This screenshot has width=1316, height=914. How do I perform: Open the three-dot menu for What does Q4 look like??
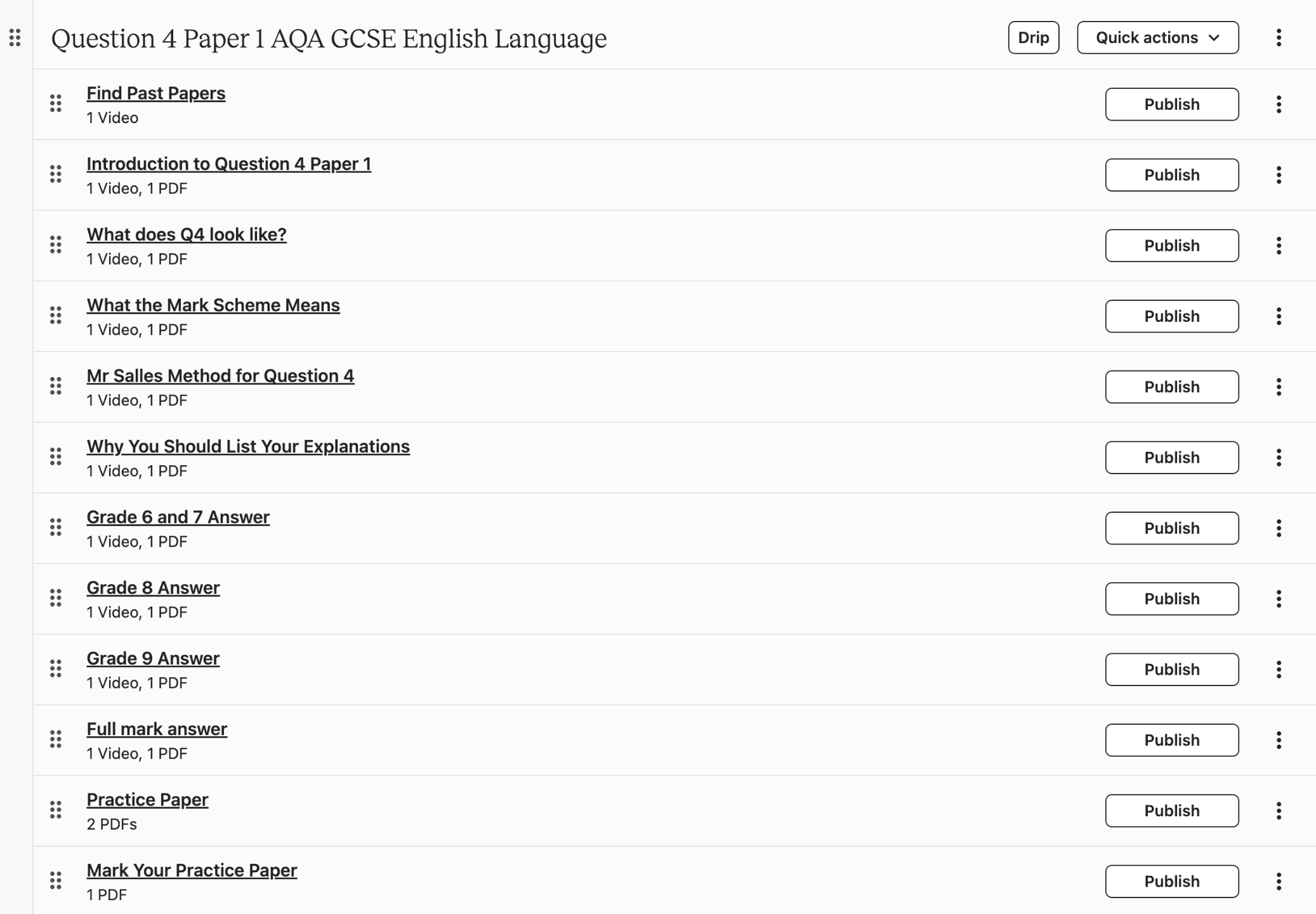(1279, 246)
